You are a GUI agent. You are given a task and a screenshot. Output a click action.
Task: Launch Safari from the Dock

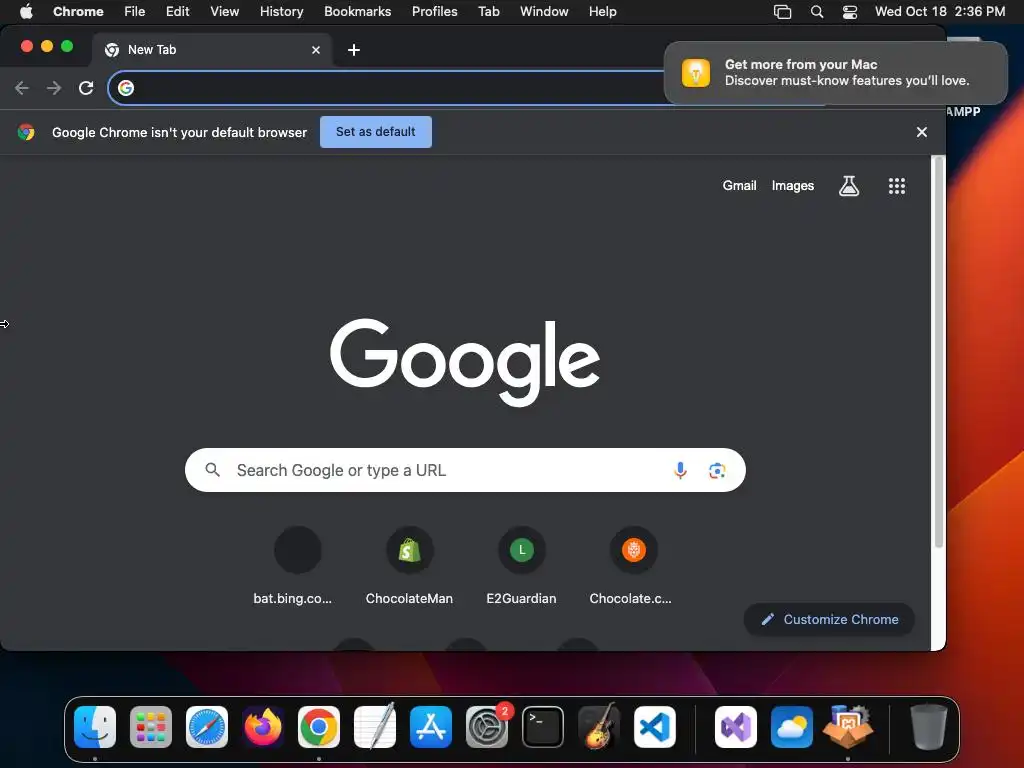[x=207, y=727]
